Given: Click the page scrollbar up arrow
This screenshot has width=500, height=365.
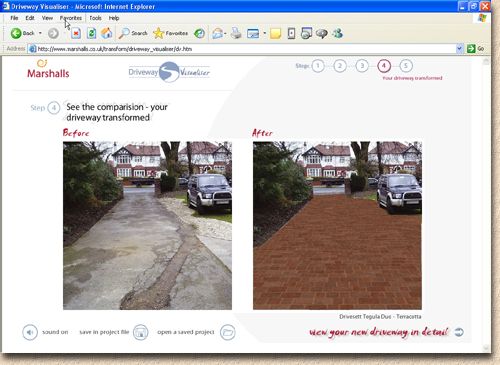Looking at the screenshot, I should [x=486, y=61].
